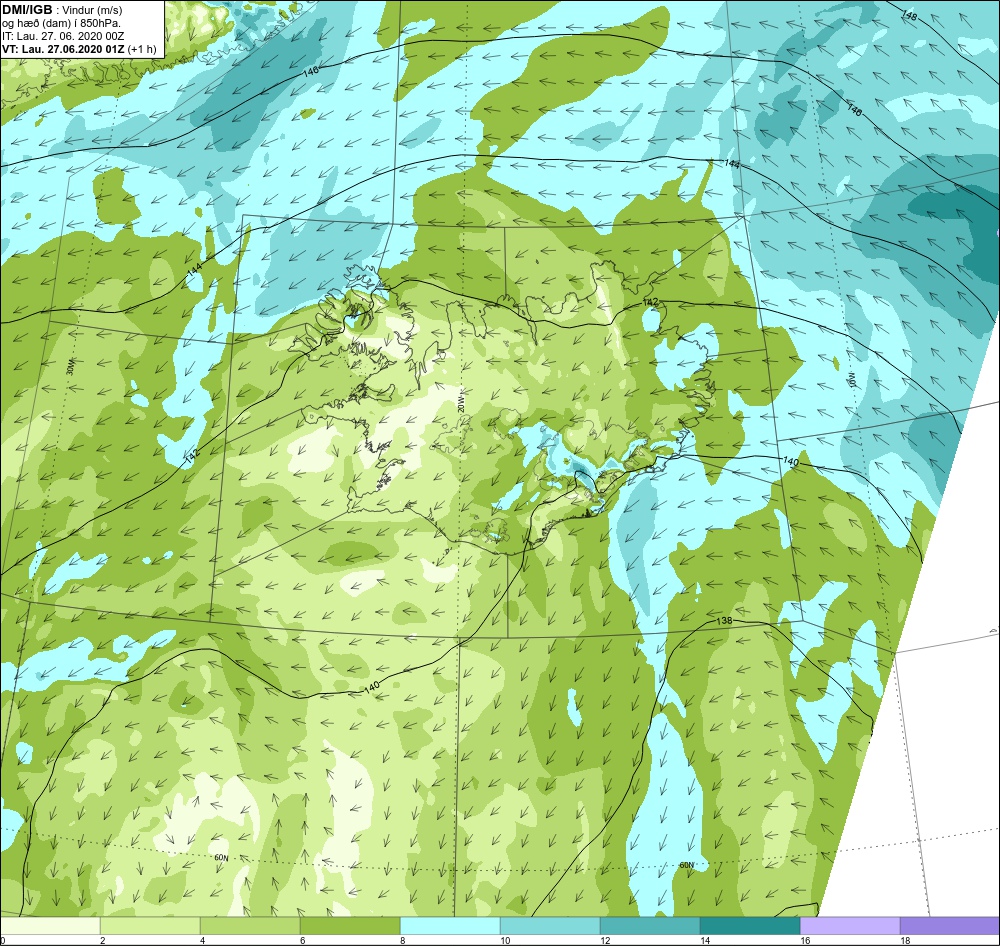Click the 'Vindur (m/s)' label

coord(94,10)
